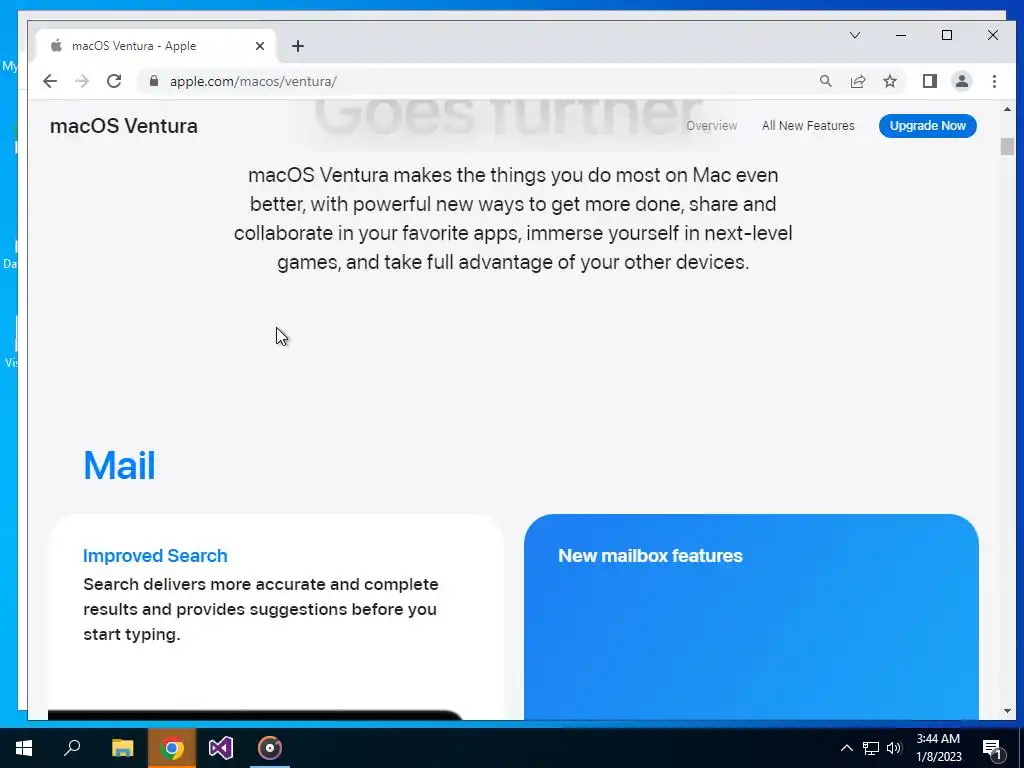This screenshot has width=1024, height=768.
Task: Click the scrollbar down arrow
Action: tap(1007, 711)
